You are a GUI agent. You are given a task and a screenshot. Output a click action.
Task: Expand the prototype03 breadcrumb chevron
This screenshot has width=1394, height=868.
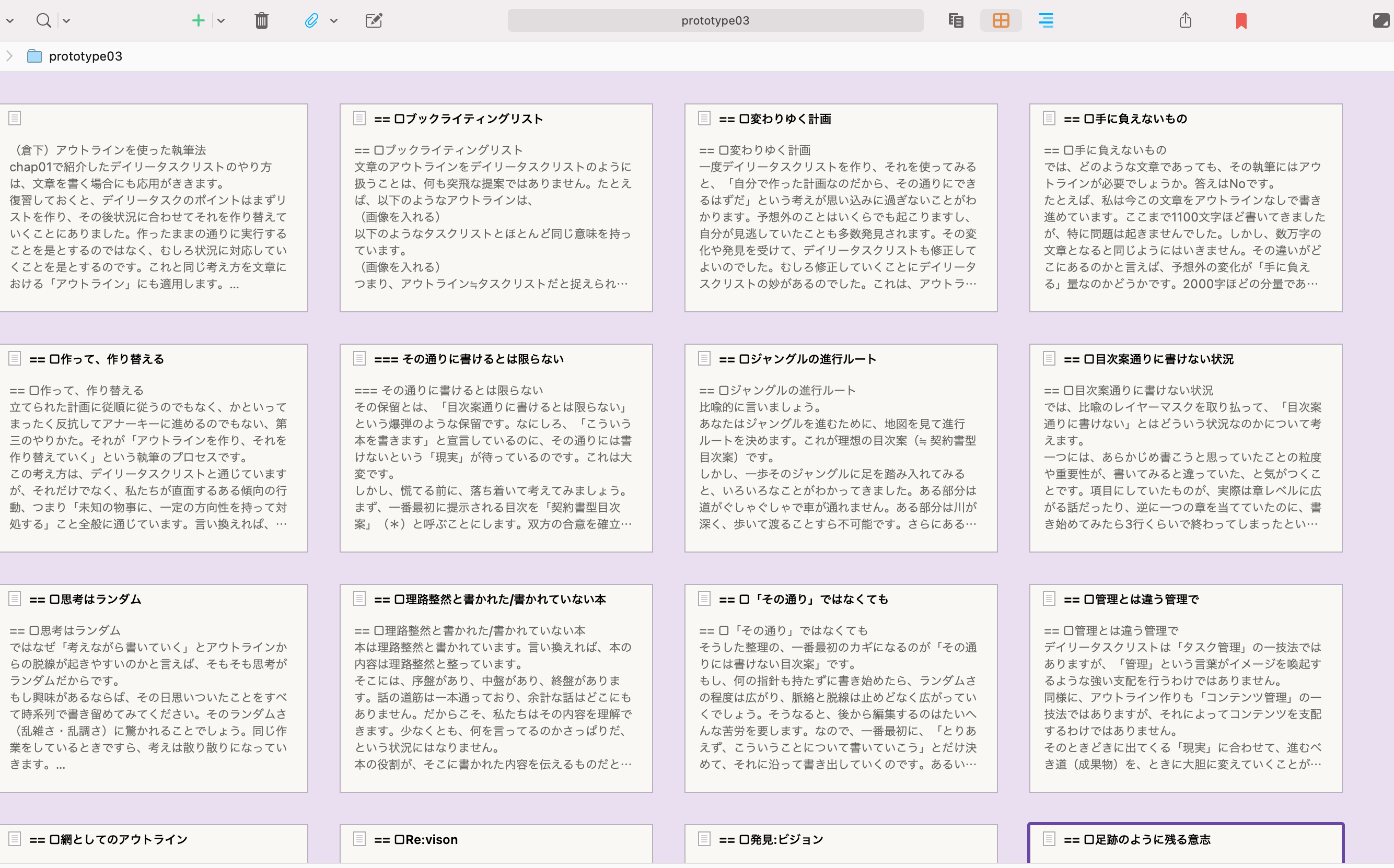[9, 56]
